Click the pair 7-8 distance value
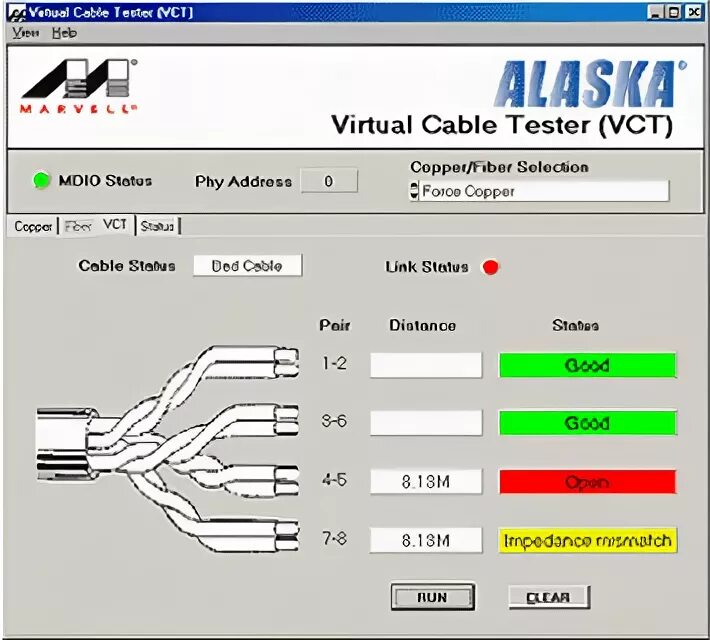This screenshot has height=640, width=710. (x=426, y=540)
